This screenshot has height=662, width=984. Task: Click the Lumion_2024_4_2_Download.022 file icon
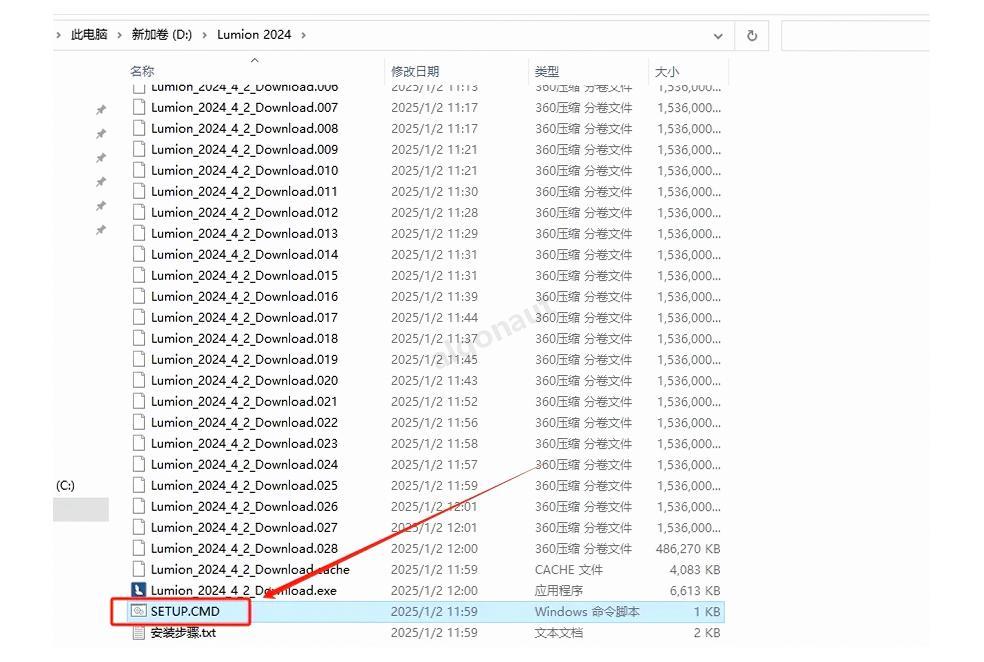pyautogui.click(x=139, y=422)
